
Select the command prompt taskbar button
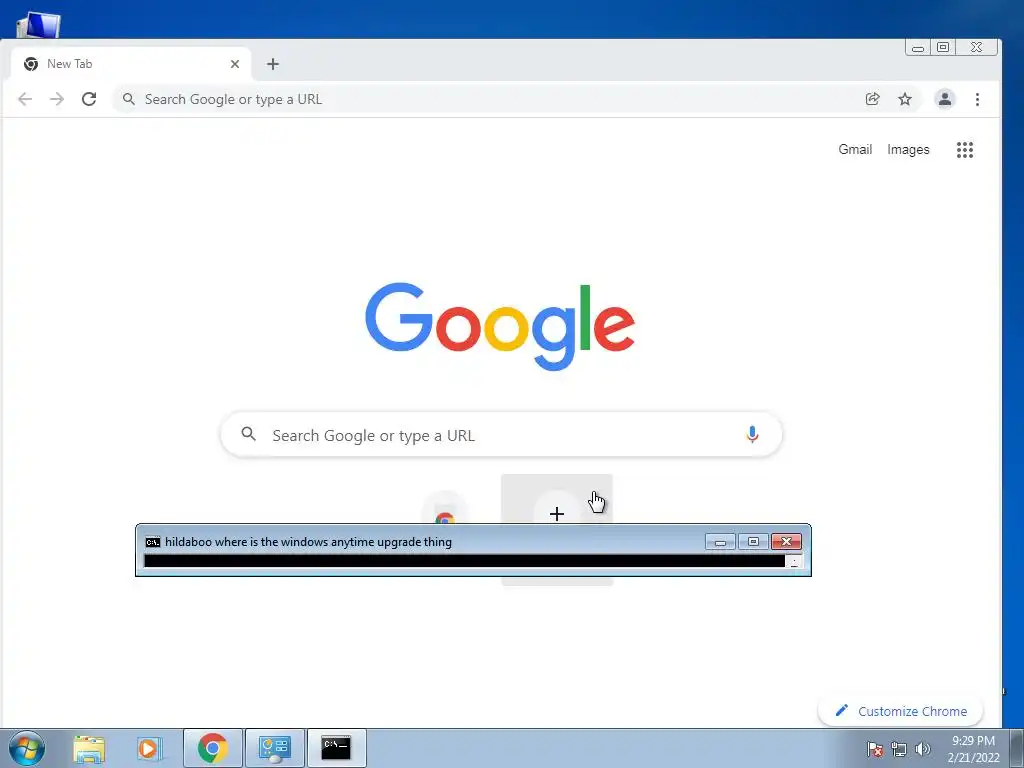tap(336, 748)
